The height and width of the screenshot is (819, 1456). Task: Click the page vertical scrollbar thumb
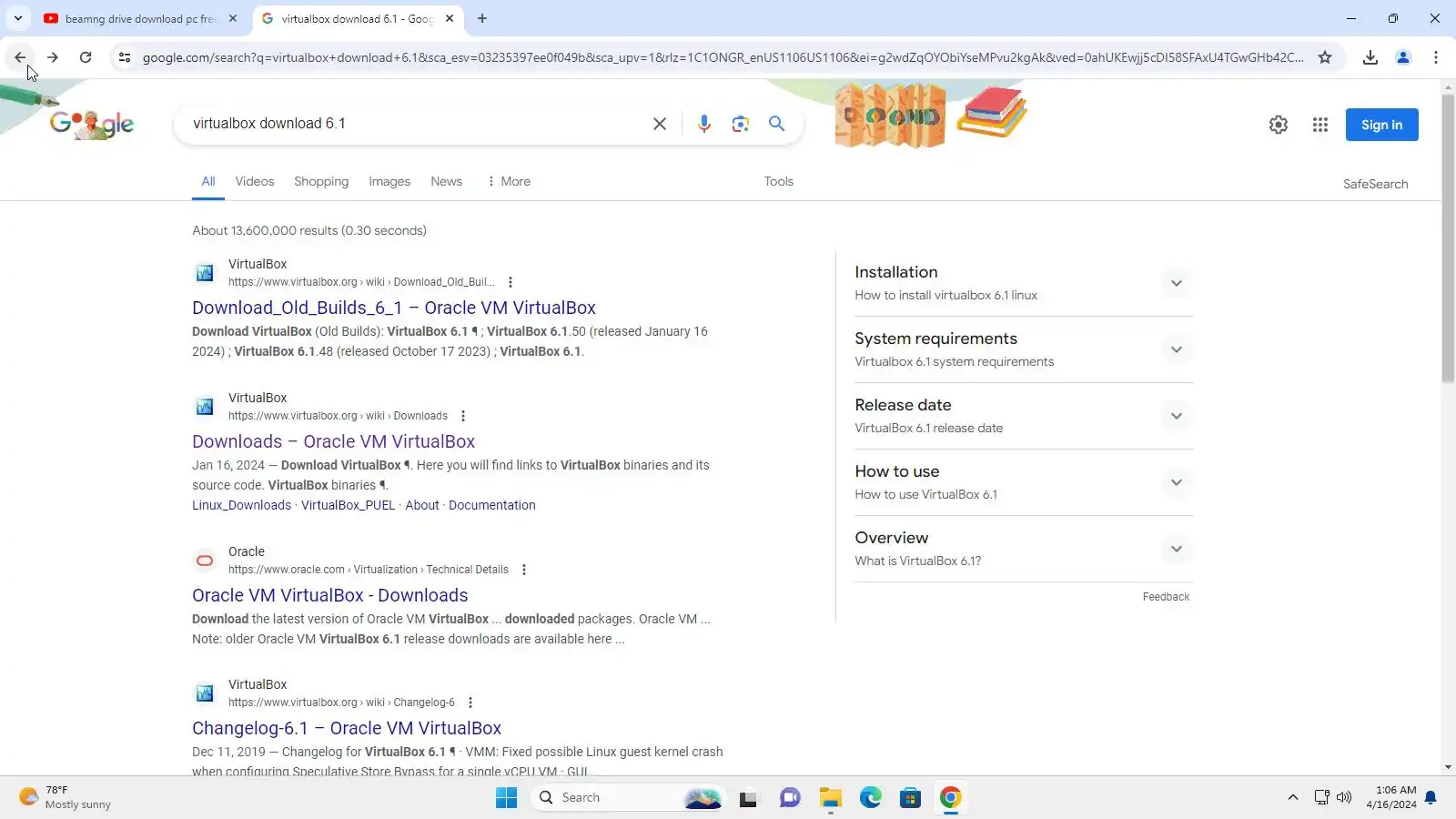1448,238
